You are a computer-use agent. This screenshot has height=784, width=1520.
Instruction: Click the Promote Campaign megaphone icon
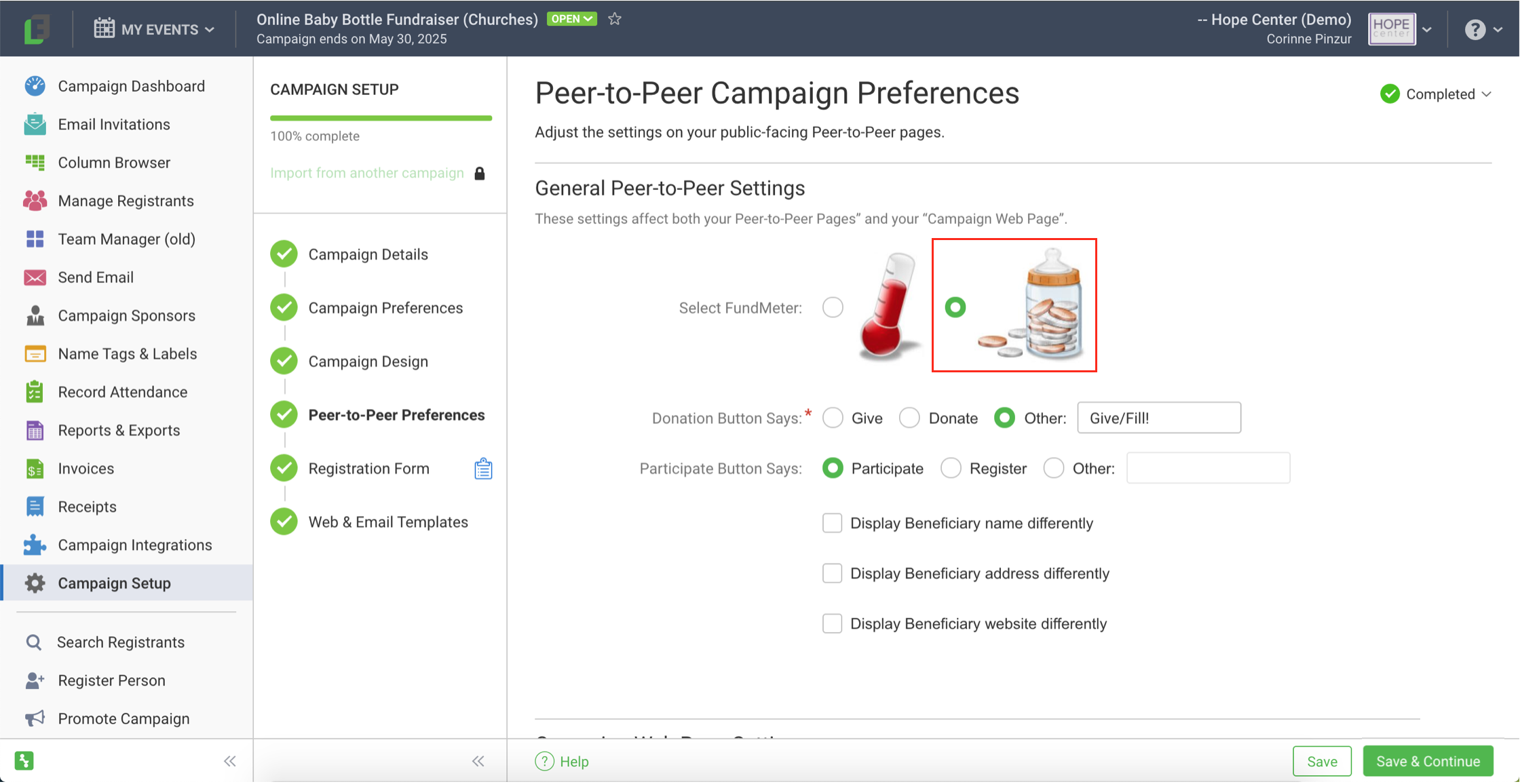tap(35, 719)
